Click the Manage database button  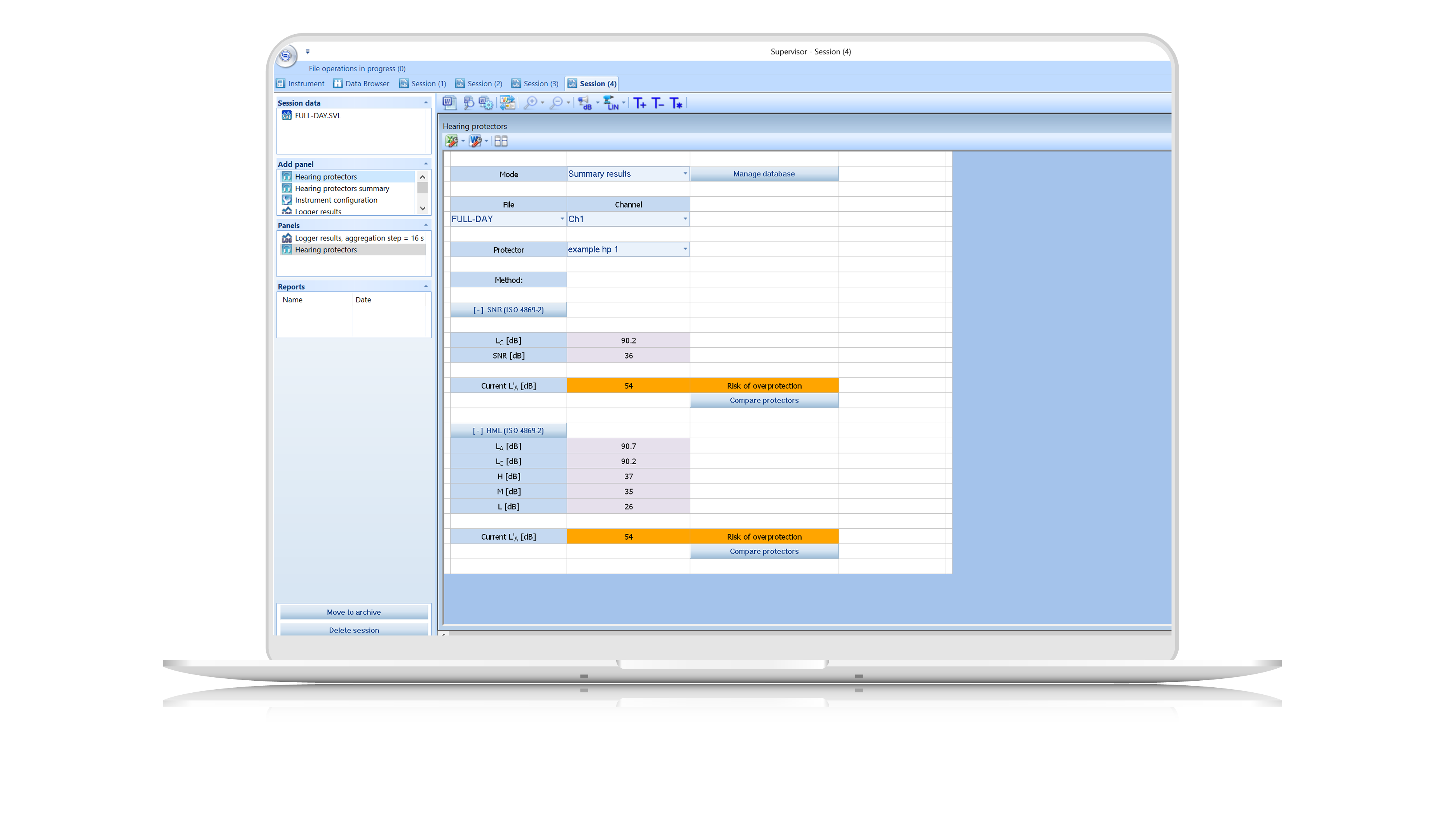point(764,174)
